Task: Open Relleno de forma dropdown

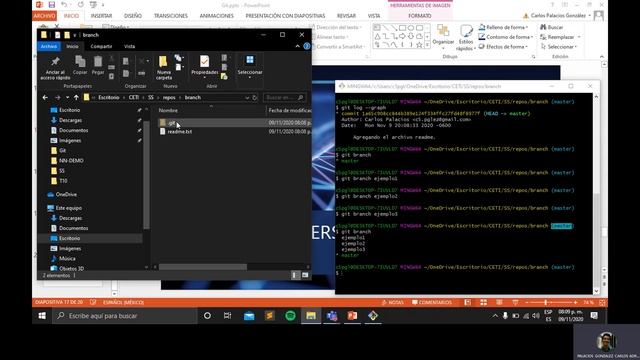Action: click(x=504, y=27)
